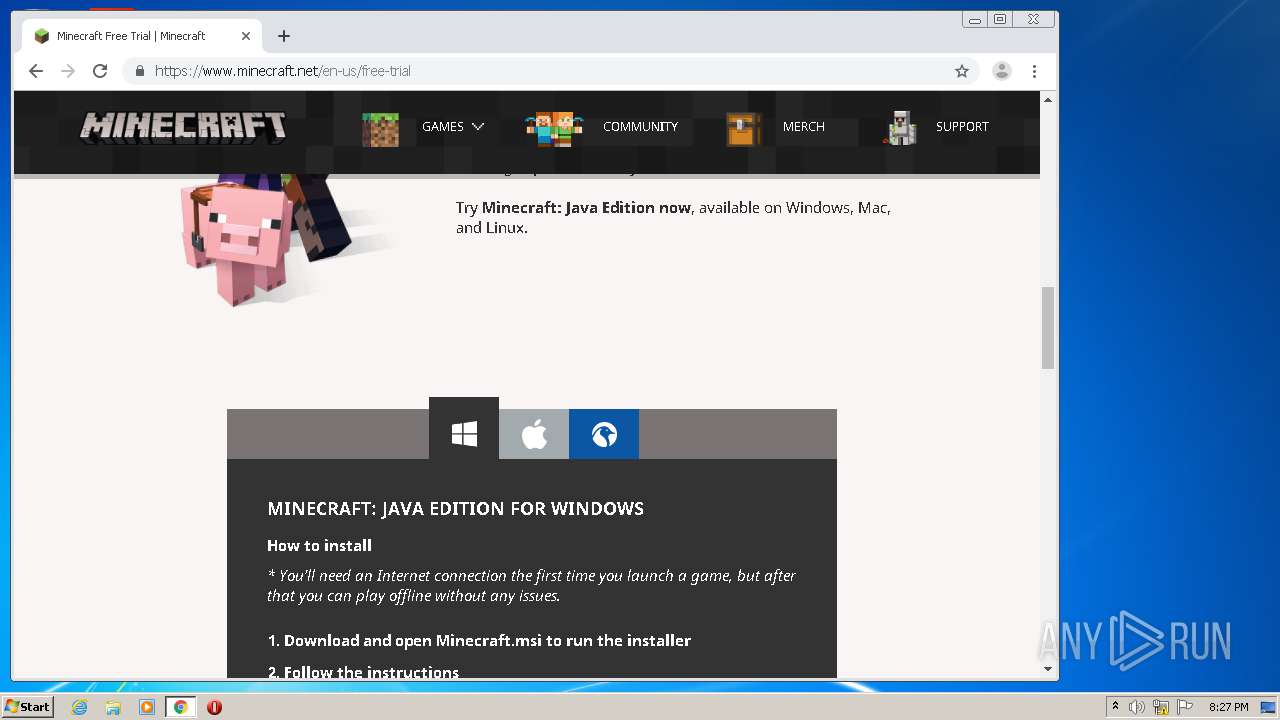Click the pig character image

[x=235, y=243]
